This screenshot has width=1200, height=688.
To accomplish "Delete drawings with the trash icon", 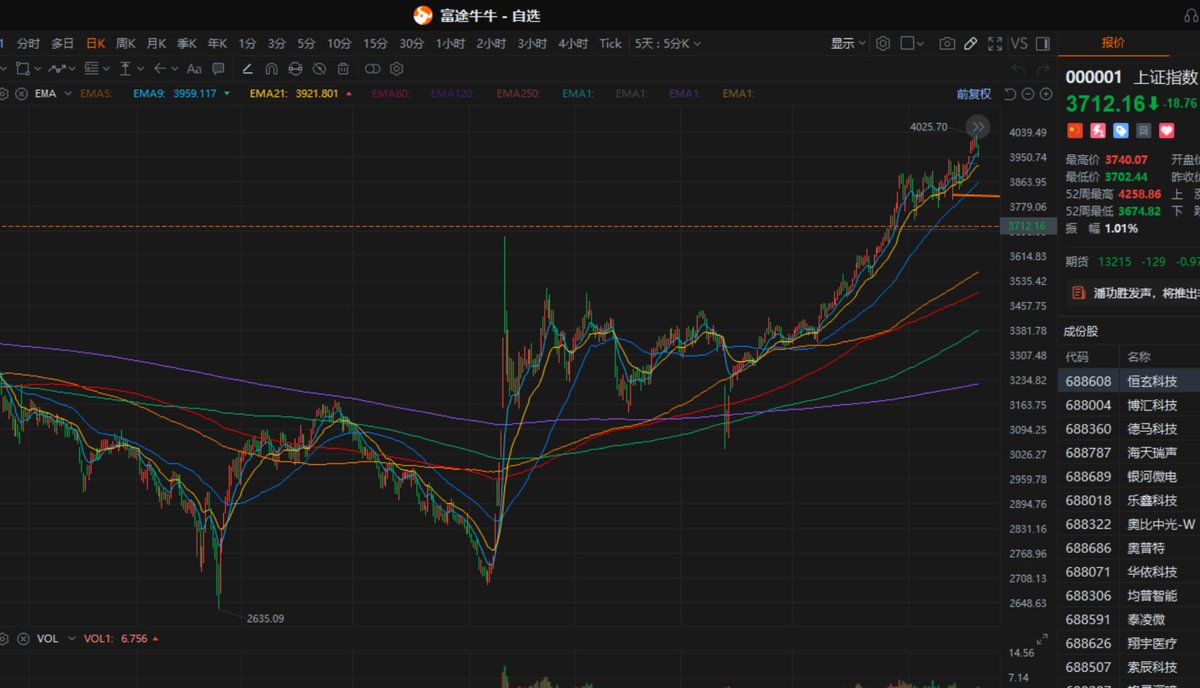I will (x=343, y=68).
